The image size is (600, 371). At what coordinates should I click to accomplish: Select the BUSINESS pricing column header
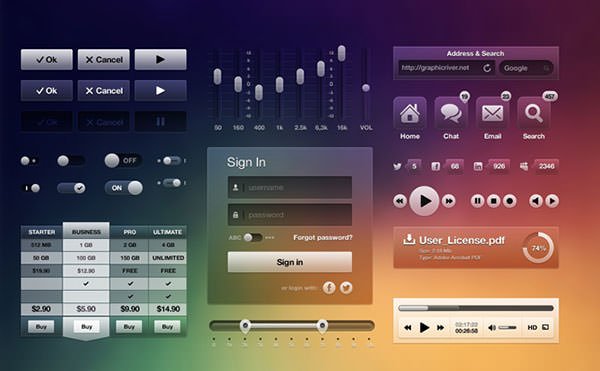tap(86, 231)
